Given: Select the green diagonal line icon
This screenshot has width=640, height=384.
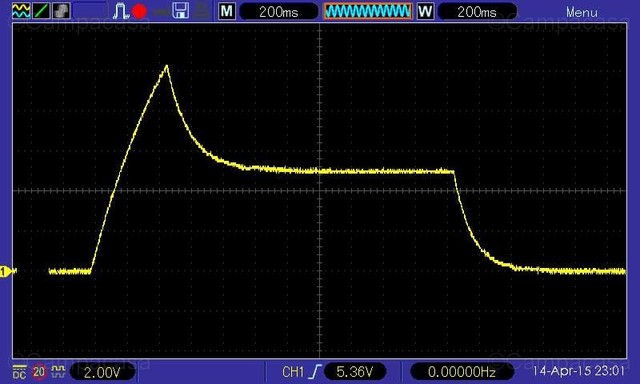Looking at the screenshot, I should tap(41, 10).
